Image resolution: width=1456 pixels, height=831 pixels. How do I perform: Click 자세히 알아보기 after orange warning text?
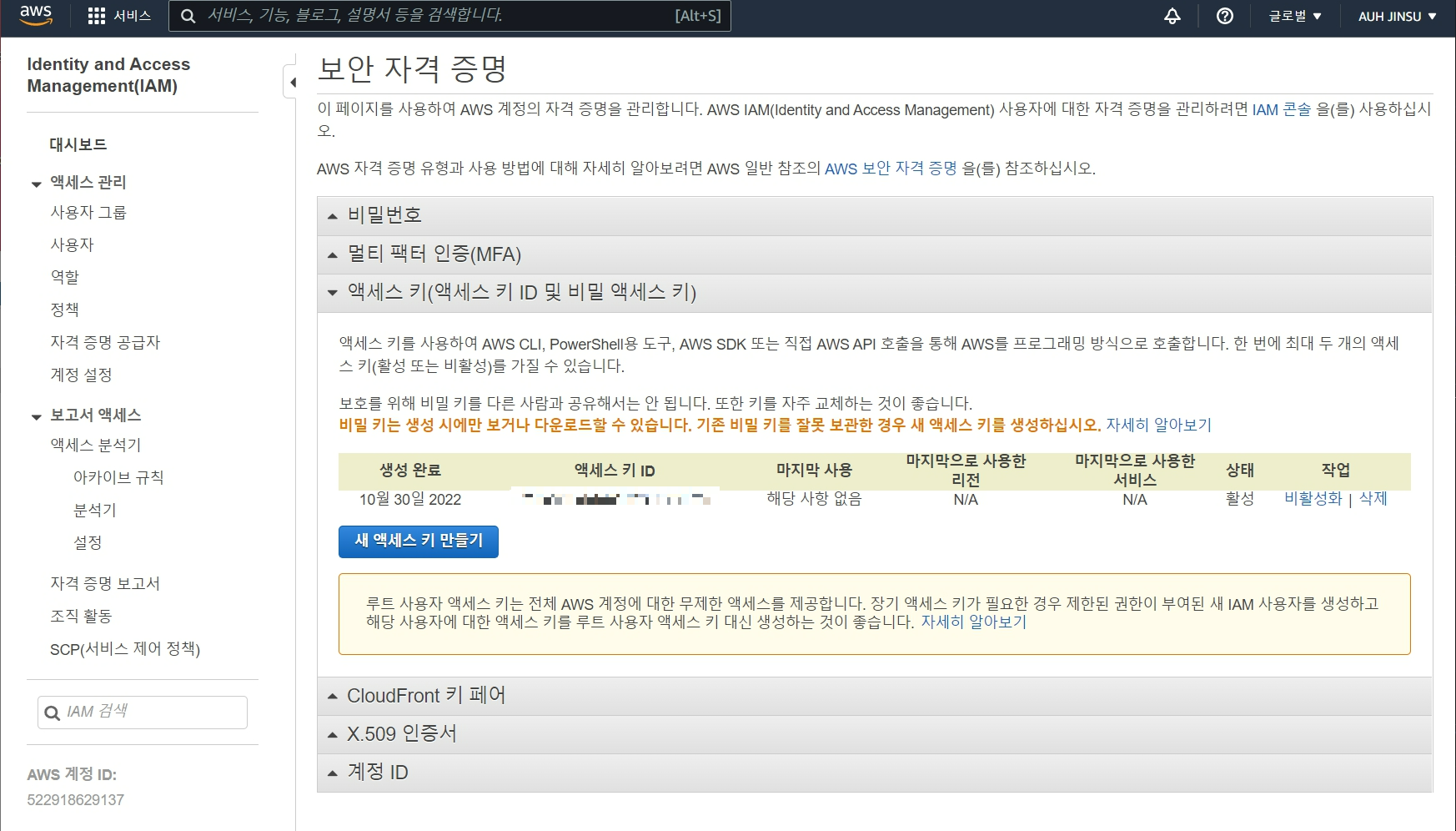click(x=1158, y=425)
